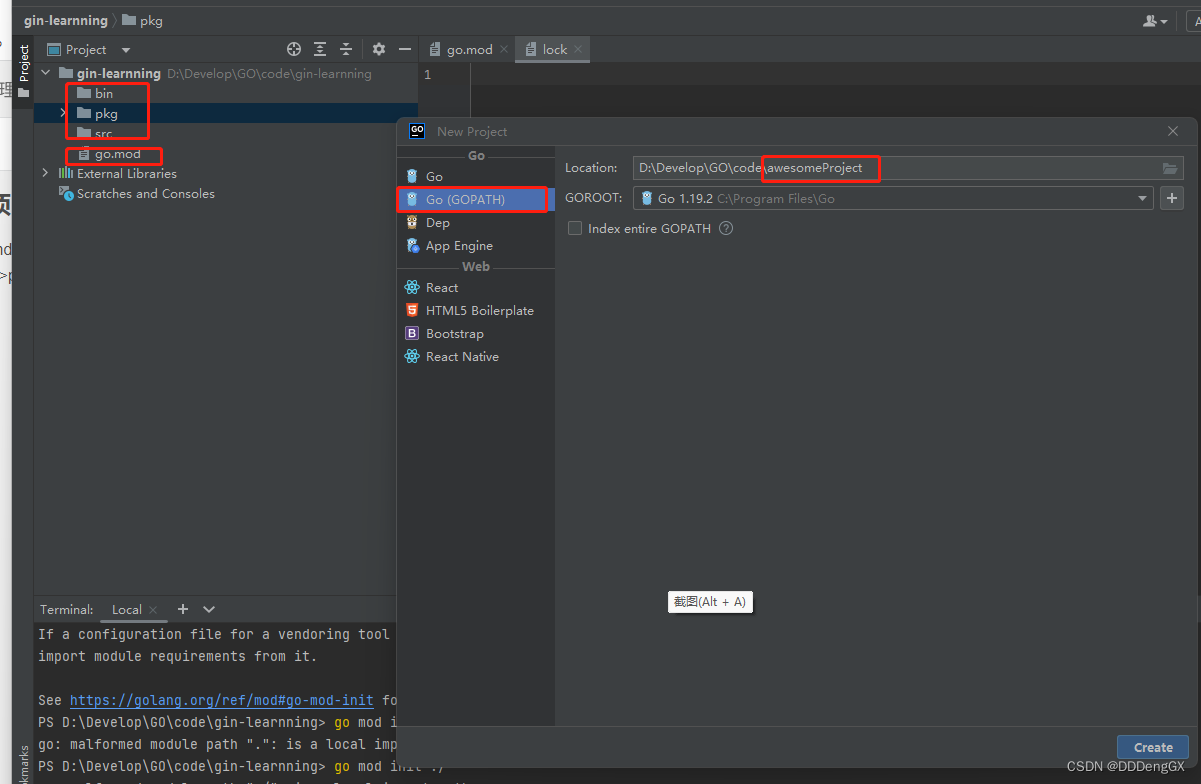This screenshot has height=784, width=1201.
Task: Close the New Project dialog
Action: (x=1173, y=131)
